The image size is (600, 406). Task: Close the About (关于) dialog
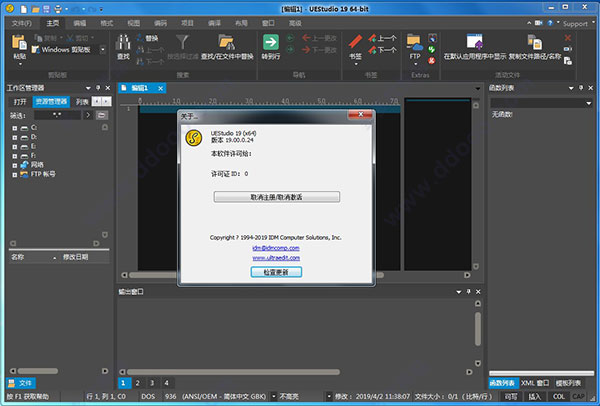click(360, 114)
